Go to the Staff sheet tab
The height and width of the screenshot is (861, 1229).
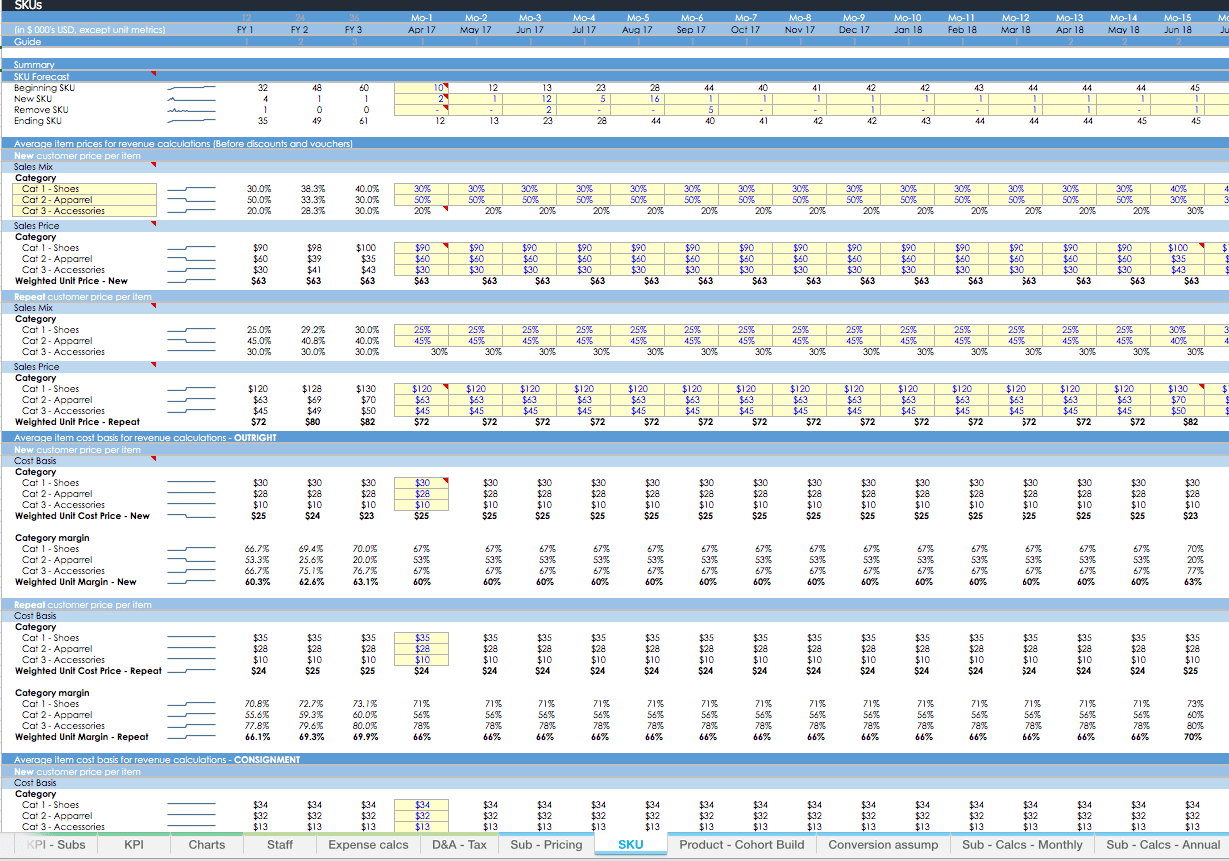[x=280, y=845]
